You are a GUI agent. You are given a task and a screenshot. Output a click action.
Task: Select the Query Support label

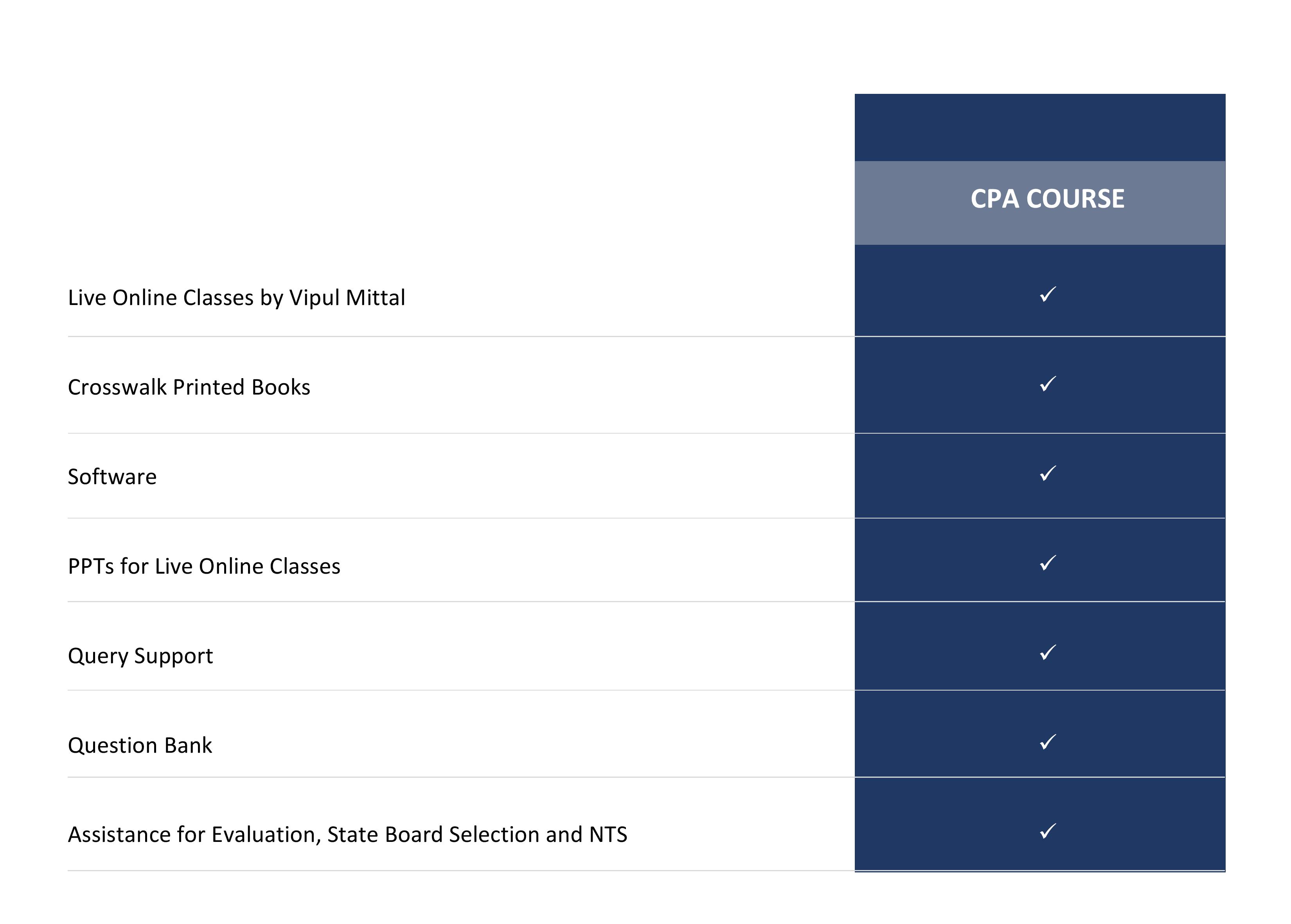(x=140, y=656)
